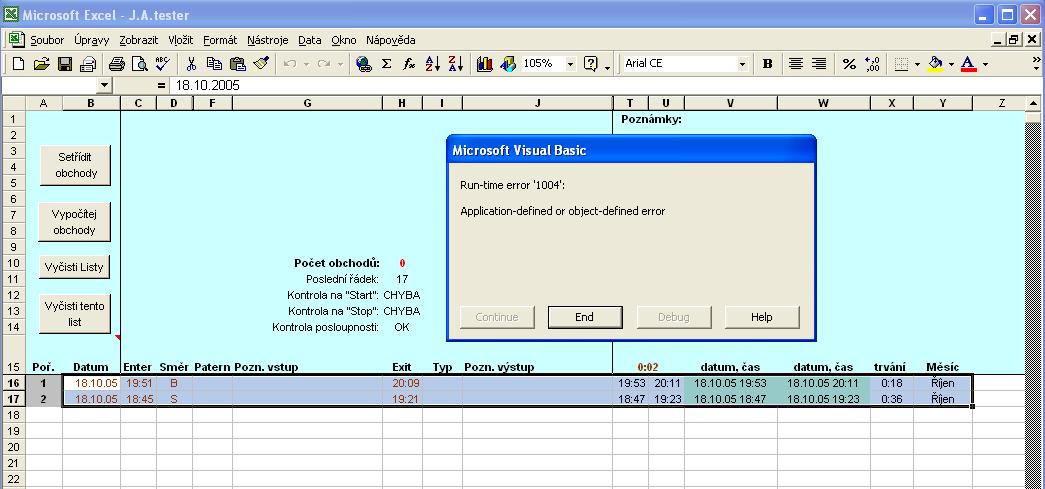Image resolution: width=1045 pixels, height=489 pixels.
Task: Click the Setřídit obchody sheet button
Action: coord(76,165)
